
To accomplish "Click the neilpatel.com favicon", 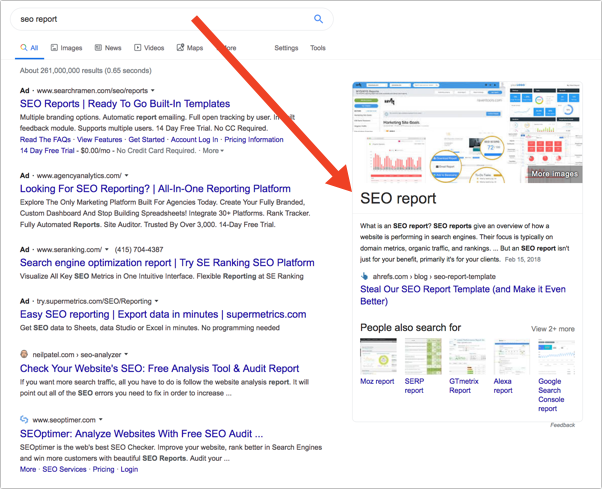I will point(24,354).
